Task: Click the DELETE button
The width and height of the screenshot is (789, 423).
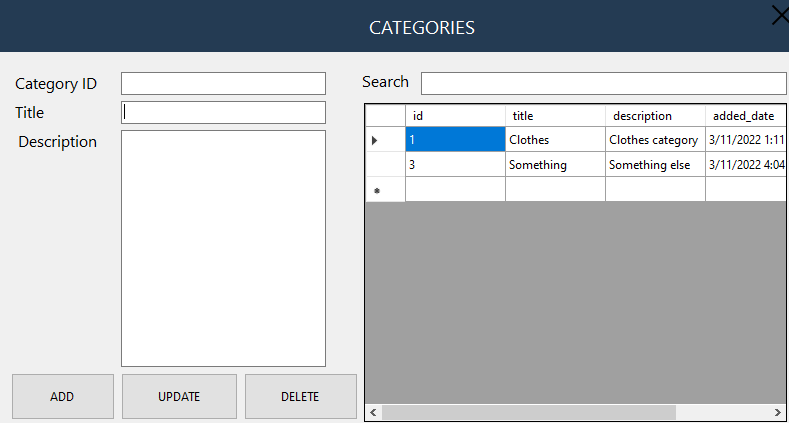Action: 300,397
